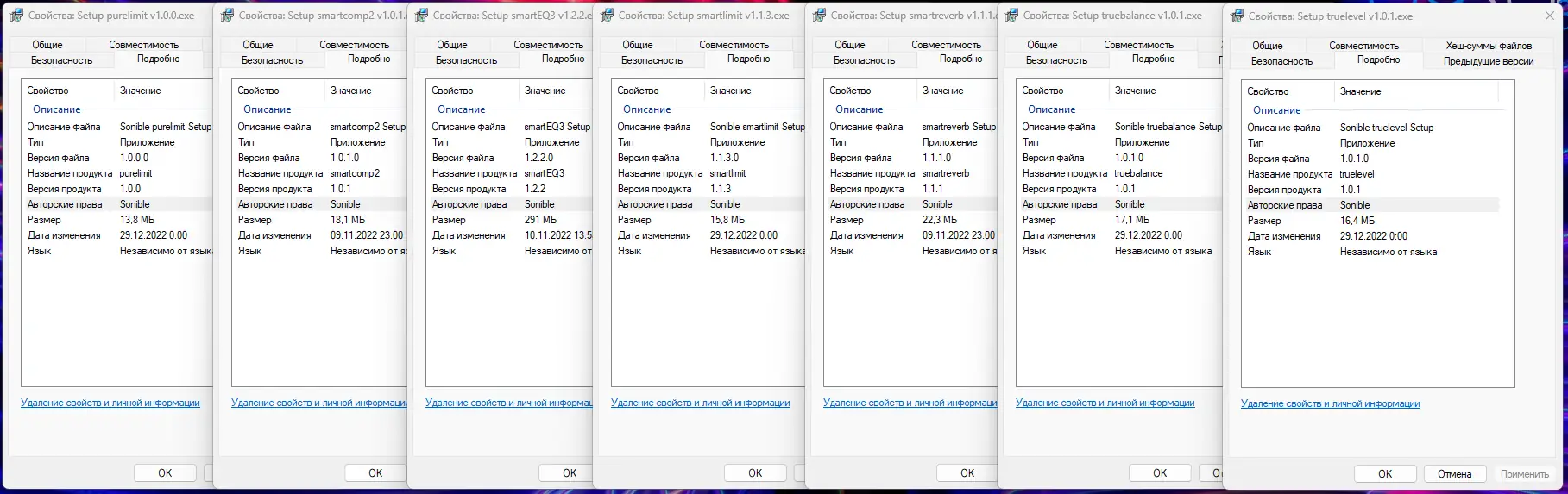Select Совместимость tab in smartEQ3 properties window
This screenshot has height=494, width=1568.
pyautogui.click(x=548, y=45)
